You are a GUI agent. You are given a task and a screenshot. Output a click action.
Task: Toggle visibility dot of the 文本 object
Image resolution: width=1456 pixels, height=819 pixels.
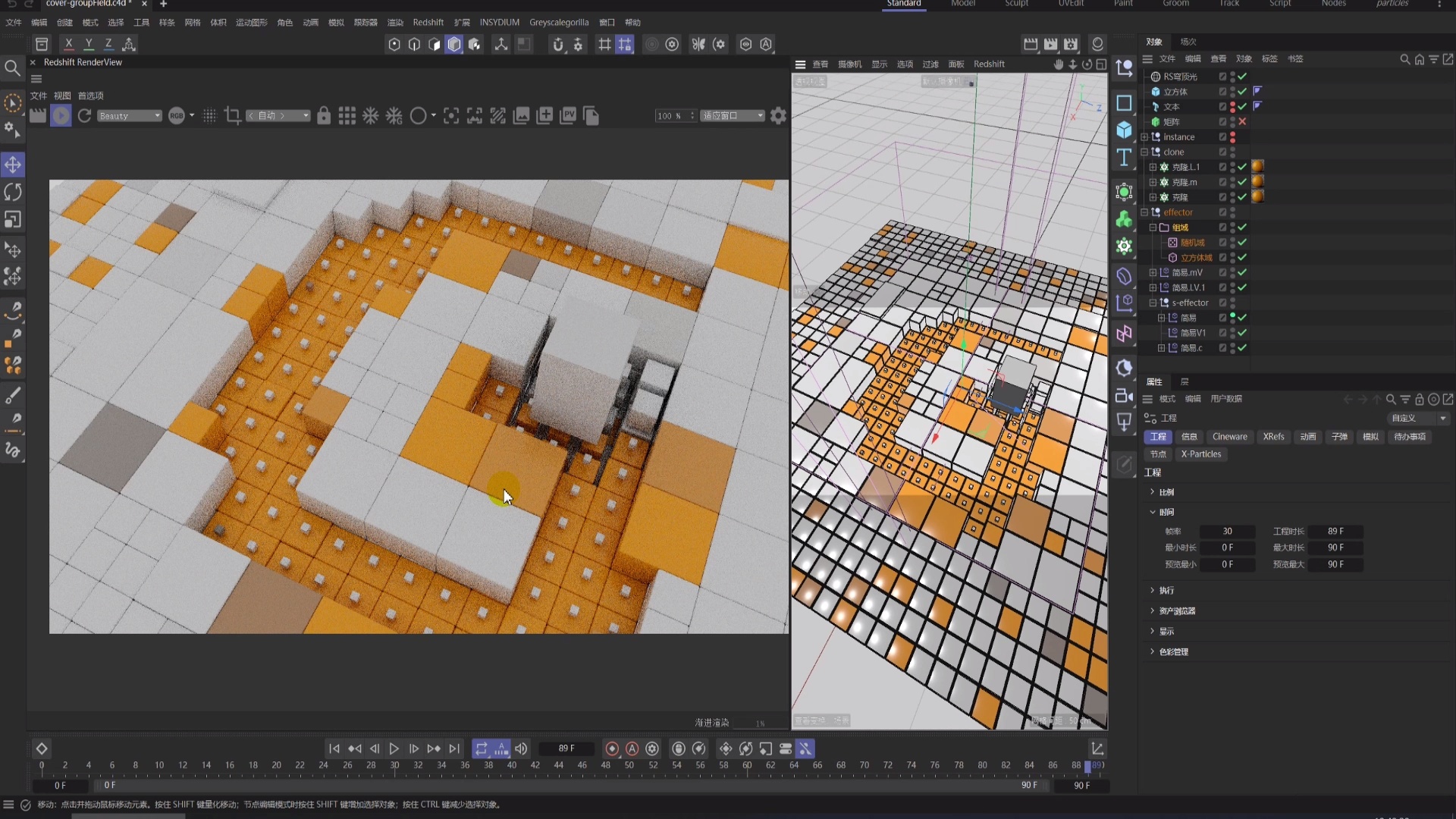click(x=1232, y=106)
